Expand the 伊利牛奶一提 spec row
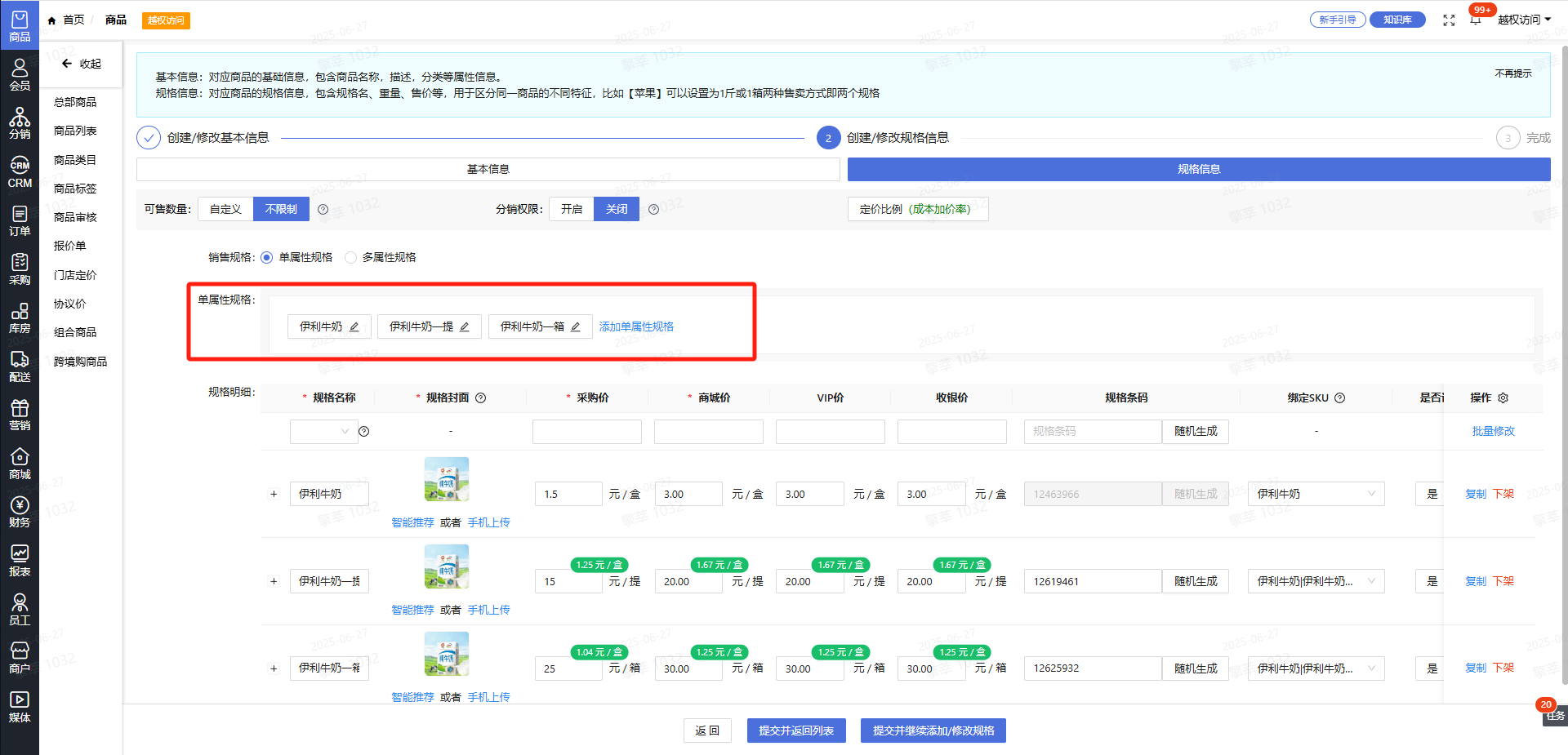 274,581
